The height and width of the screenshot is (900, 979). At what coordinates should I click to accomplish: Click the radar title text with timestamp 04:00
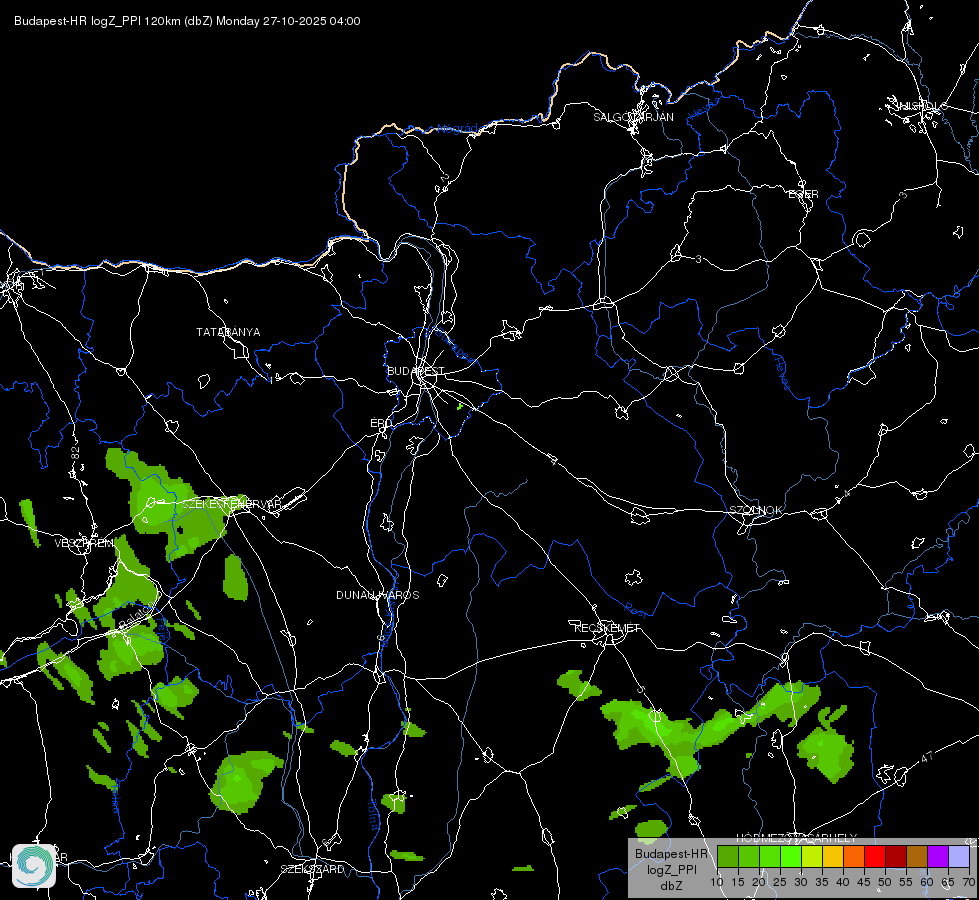click(187, 21)
